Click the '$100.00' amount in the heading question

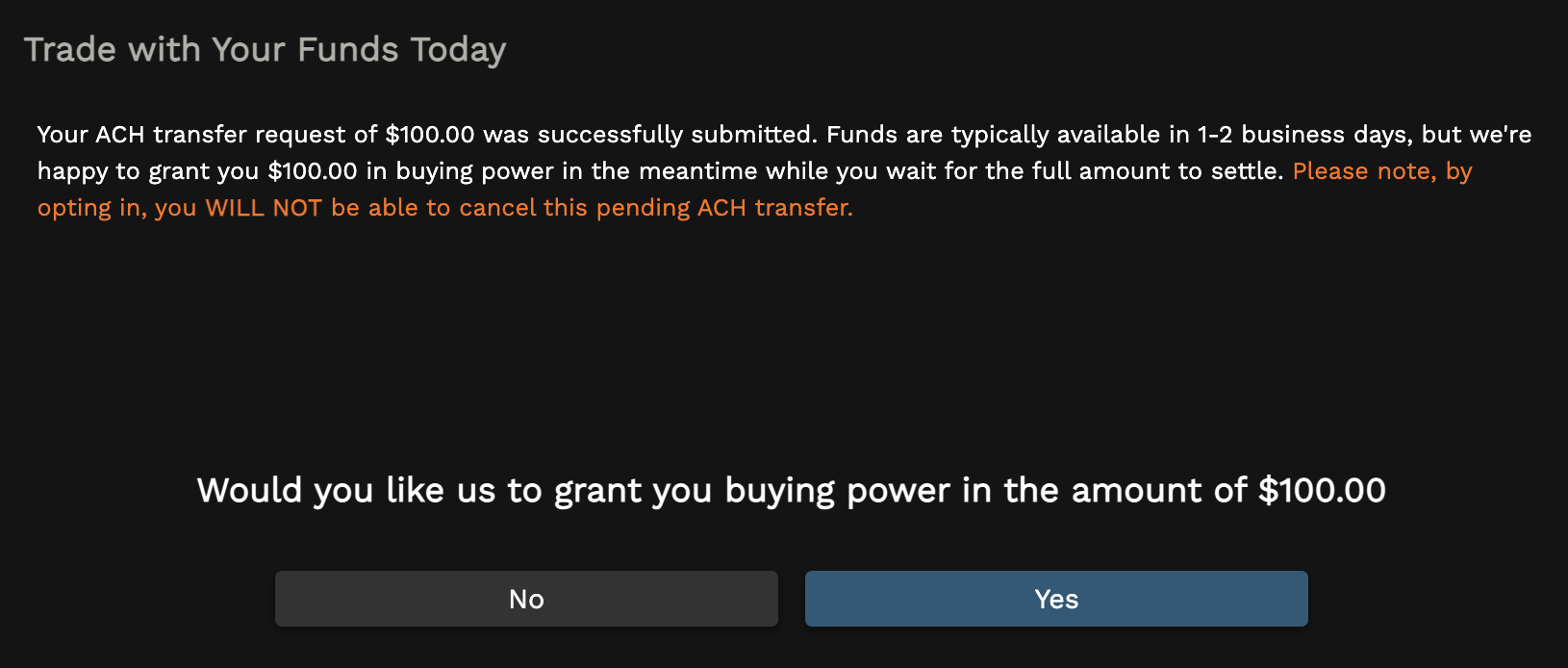click(x=1324, y=490)
